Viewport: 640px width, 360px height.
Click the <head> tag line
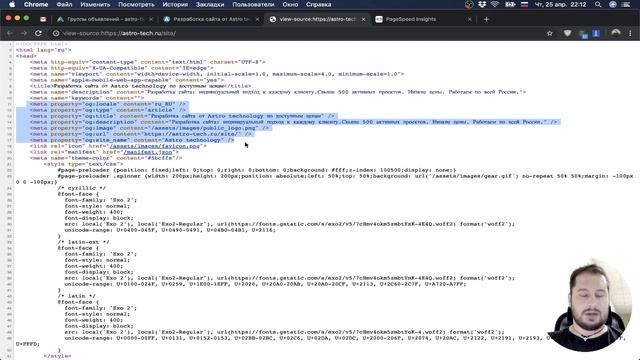pyautogui.click(x=26, y=56)
